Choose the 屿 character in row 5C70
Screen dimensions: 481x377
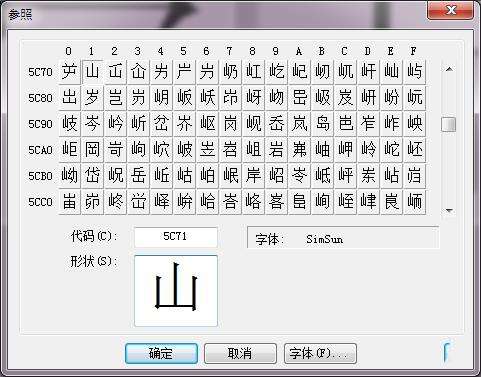tap(414, 72)
